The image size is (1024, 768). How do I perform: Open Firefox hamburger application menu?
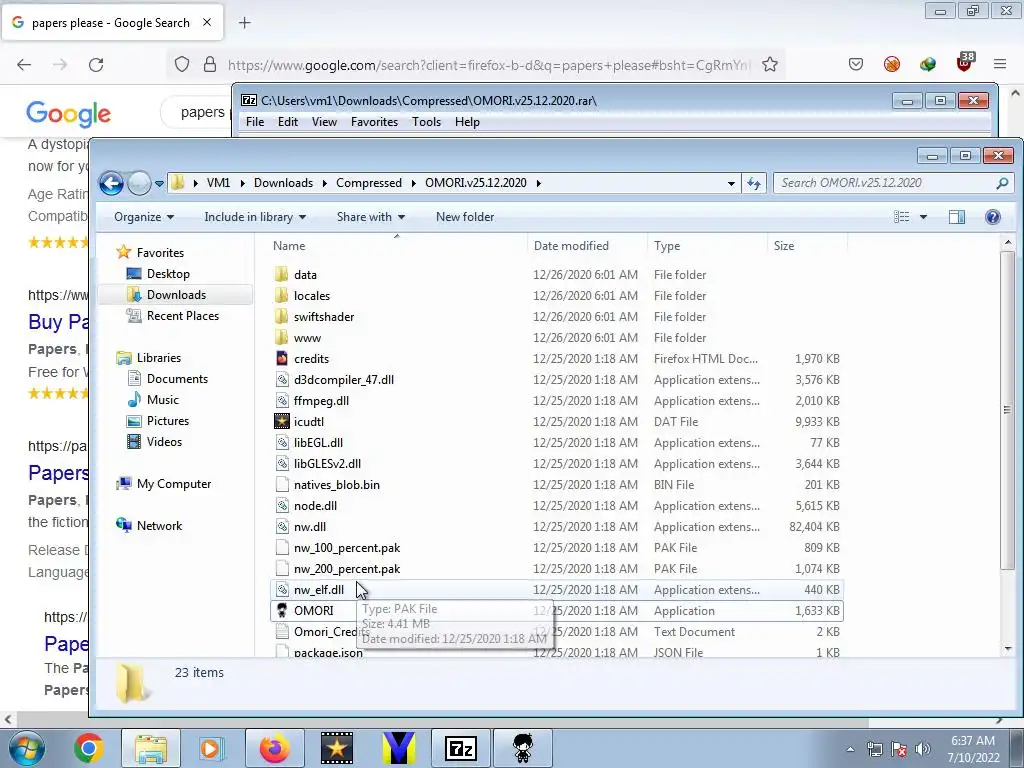coord(1000,64)
